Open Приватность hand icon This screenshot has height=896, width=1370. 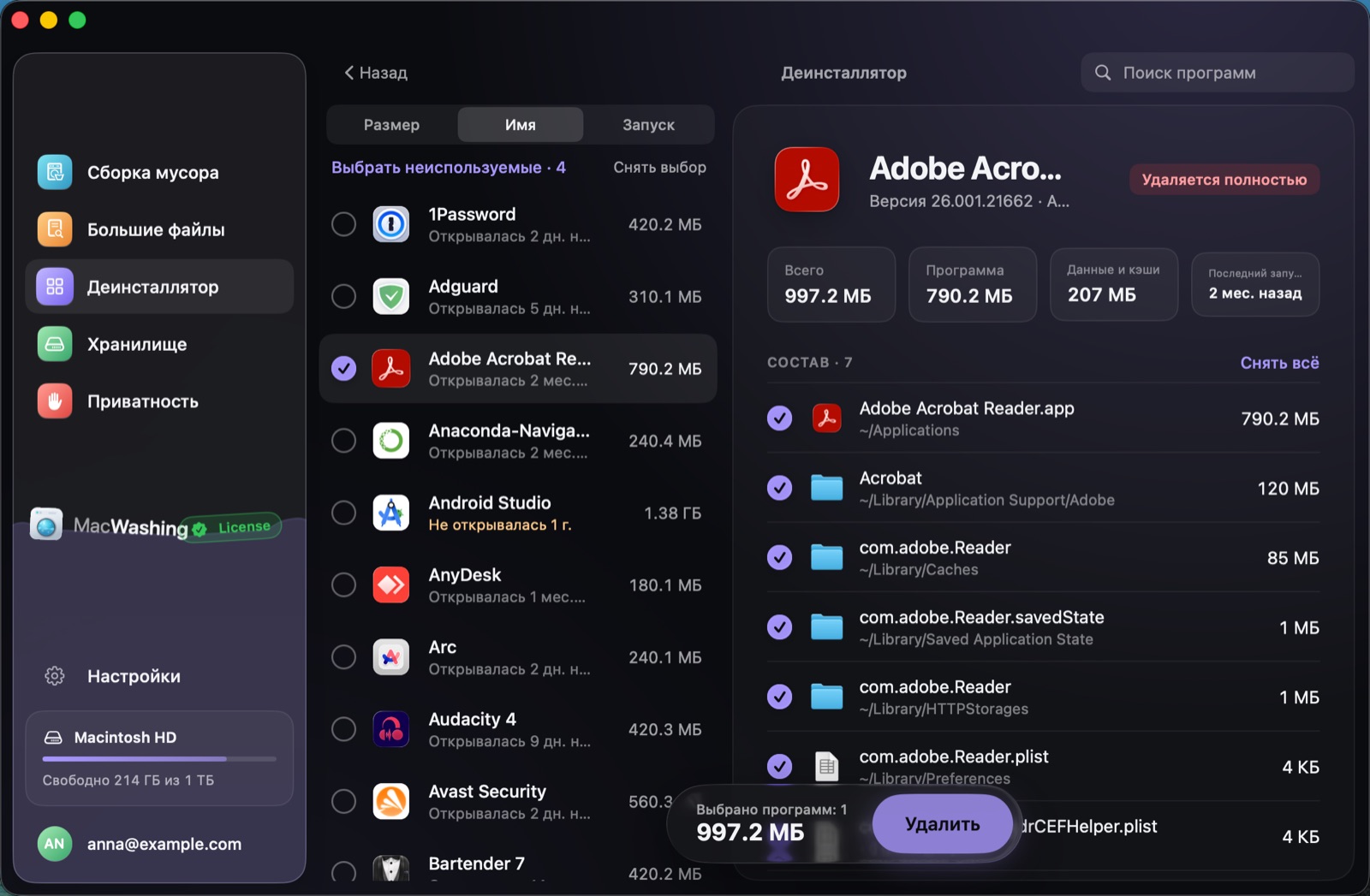click(55, 401)
